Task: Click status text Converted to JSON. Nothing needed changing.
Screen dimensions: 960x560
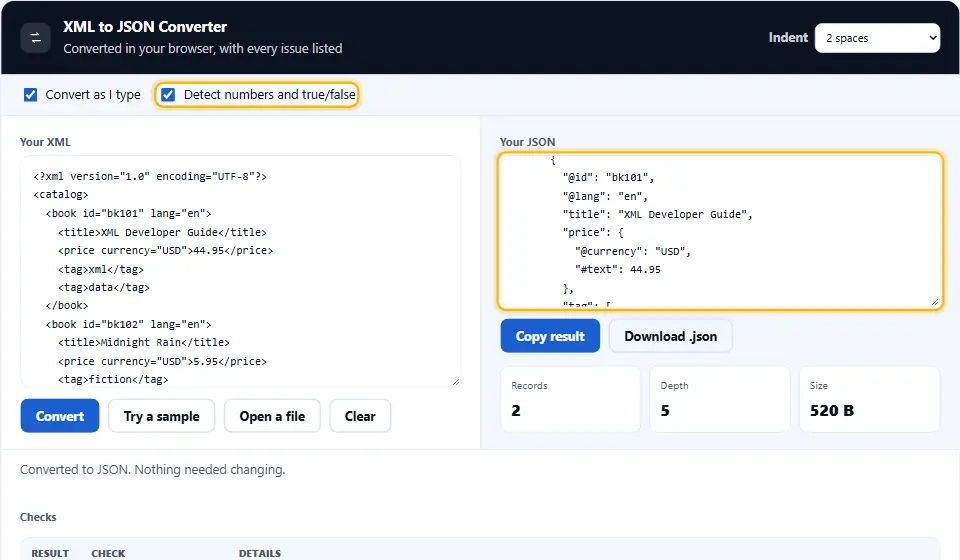Action: coord(152,469)
